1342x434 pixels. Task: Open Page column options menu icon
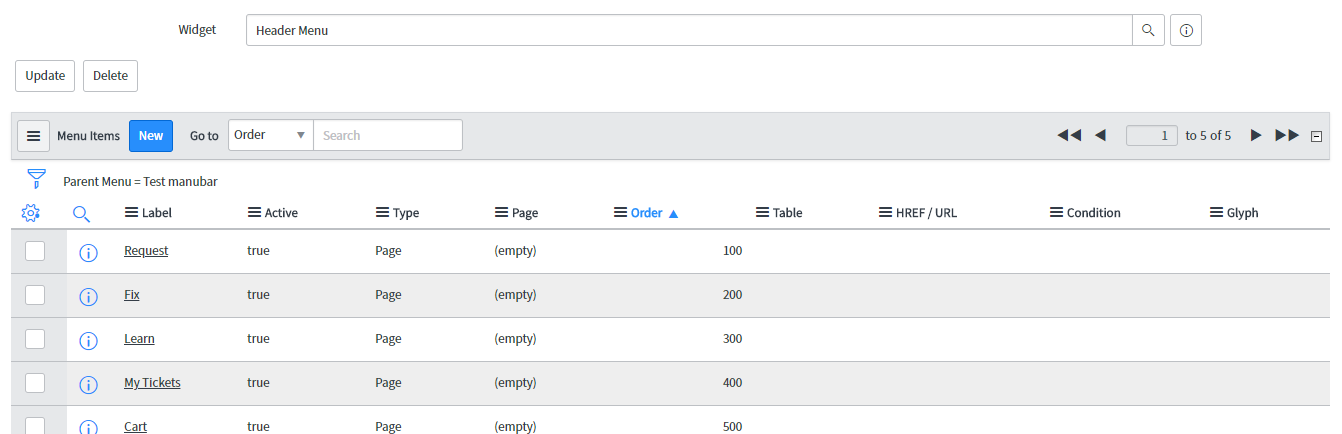coord(502,212)
